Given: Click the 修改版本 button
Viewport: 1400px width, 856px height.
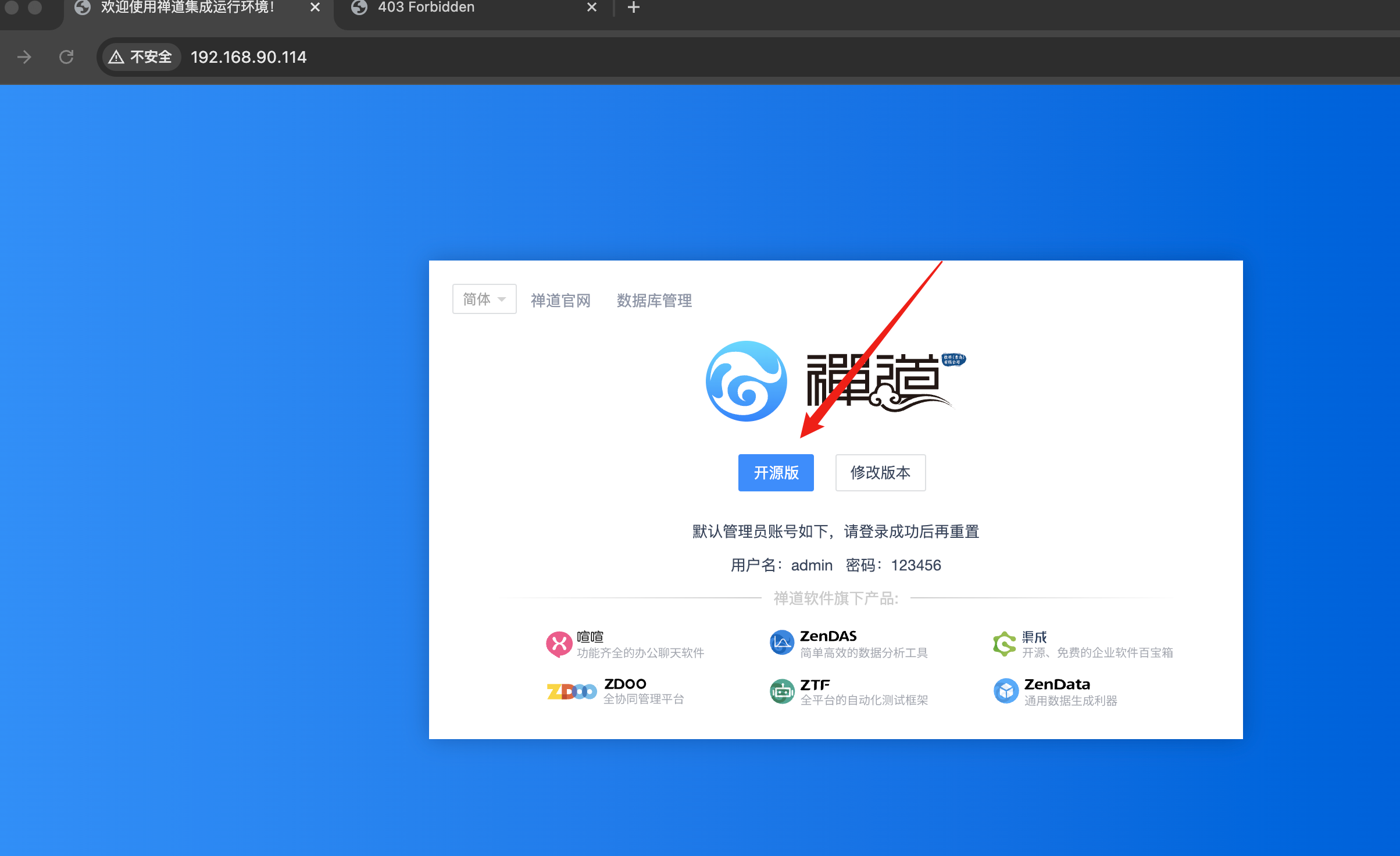Looking at the screenshot, I should (x=880, y=473).
